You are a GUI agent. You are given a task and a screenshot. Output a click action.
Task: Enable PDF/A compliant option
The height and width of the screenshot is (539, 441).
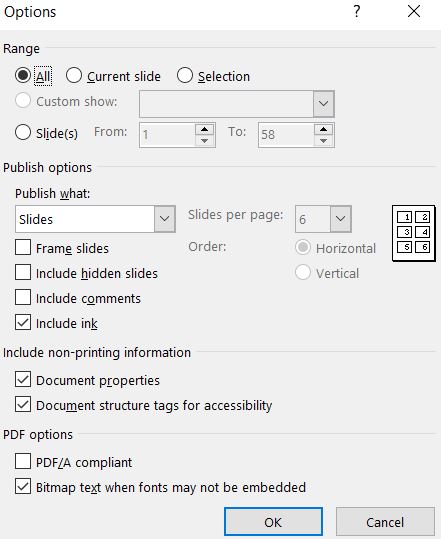23,462
